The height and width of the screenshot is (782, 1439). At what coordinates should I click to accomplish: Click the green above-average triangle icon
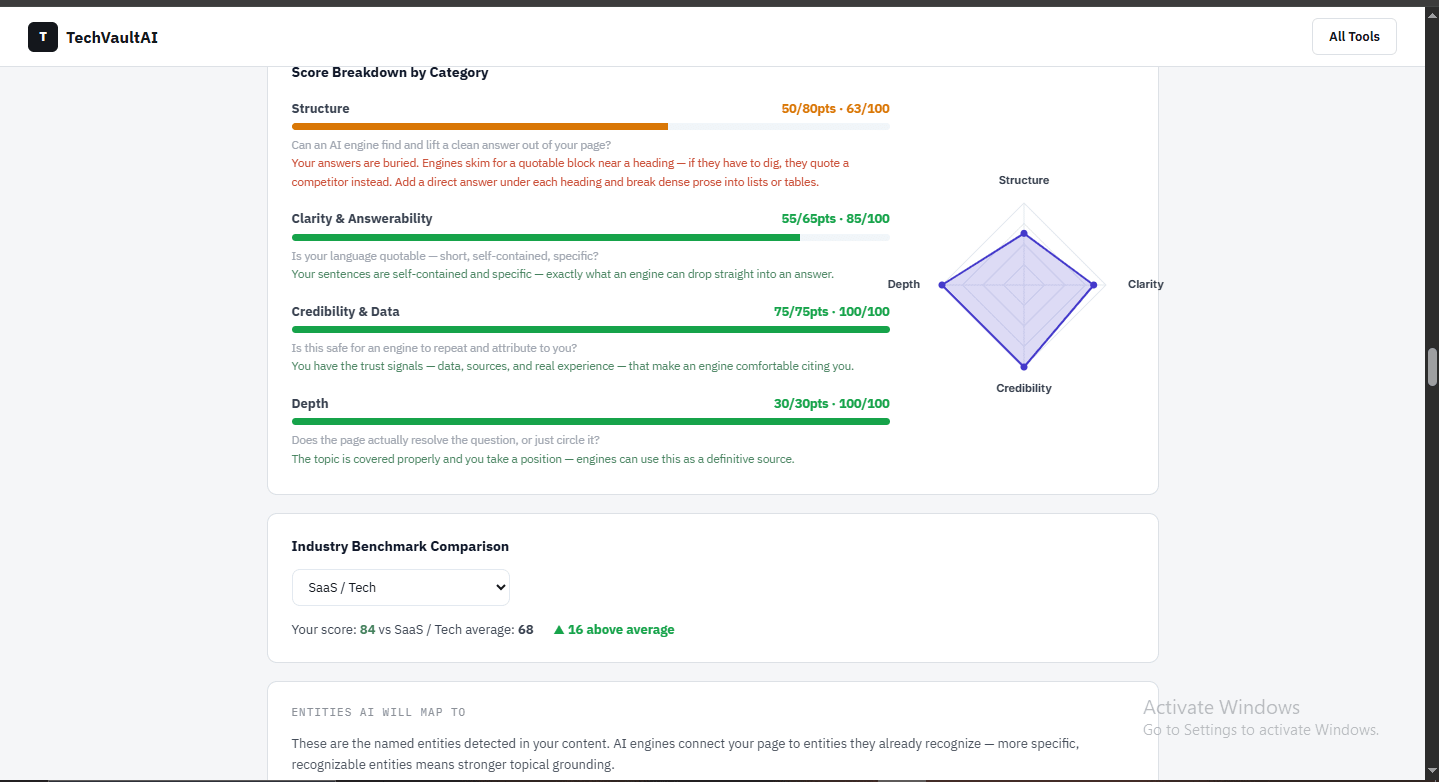559,630
